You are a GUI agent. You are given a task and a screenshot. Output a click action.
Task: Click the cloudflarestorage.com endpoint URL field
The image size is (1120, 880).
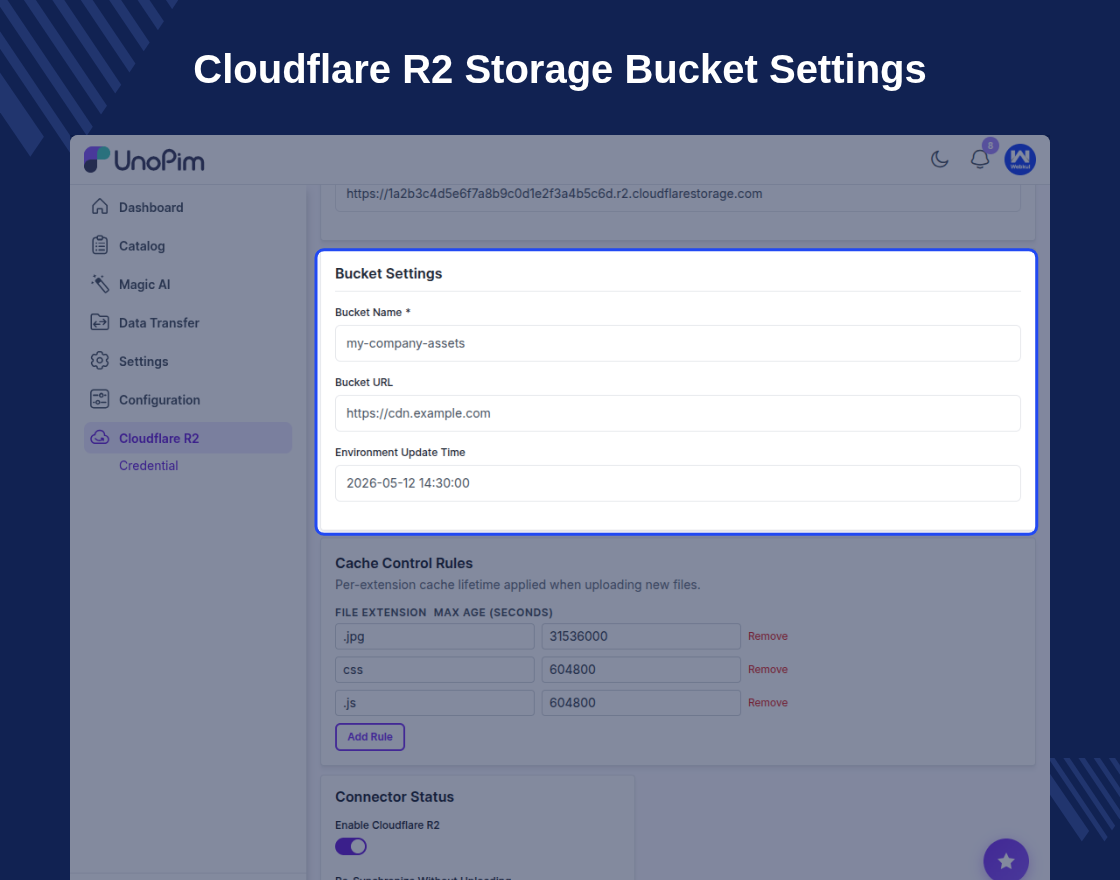point(678,196)
